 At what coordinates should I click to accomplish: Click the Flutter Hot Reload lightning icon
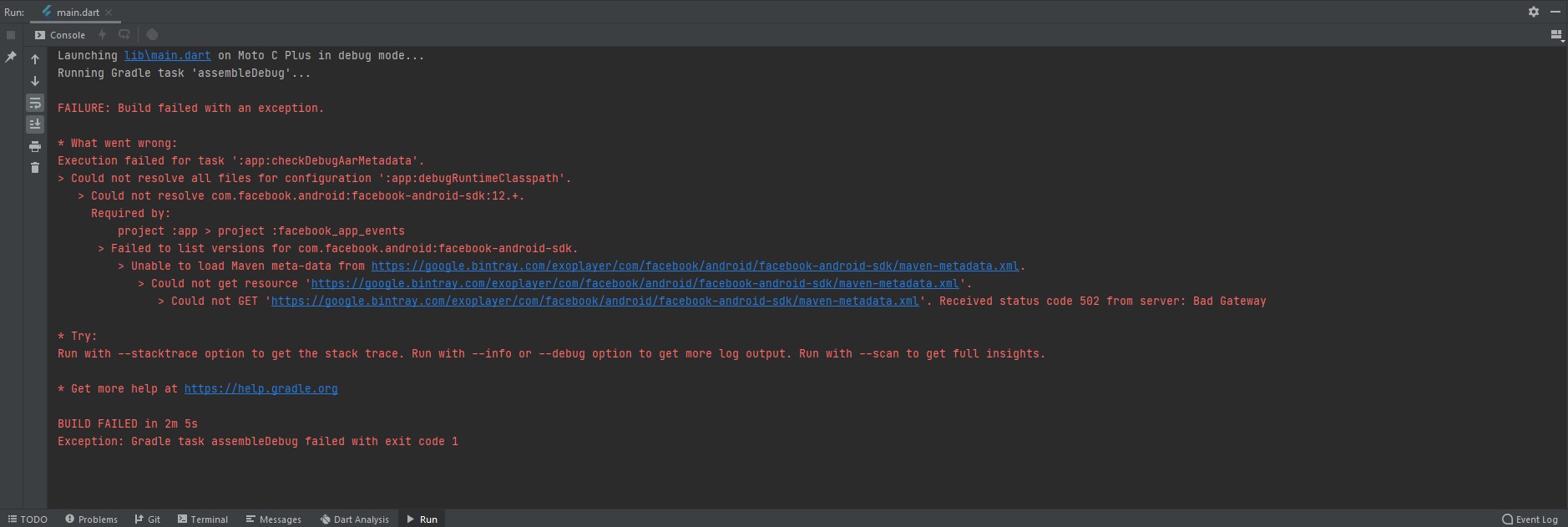pos(103,34)
